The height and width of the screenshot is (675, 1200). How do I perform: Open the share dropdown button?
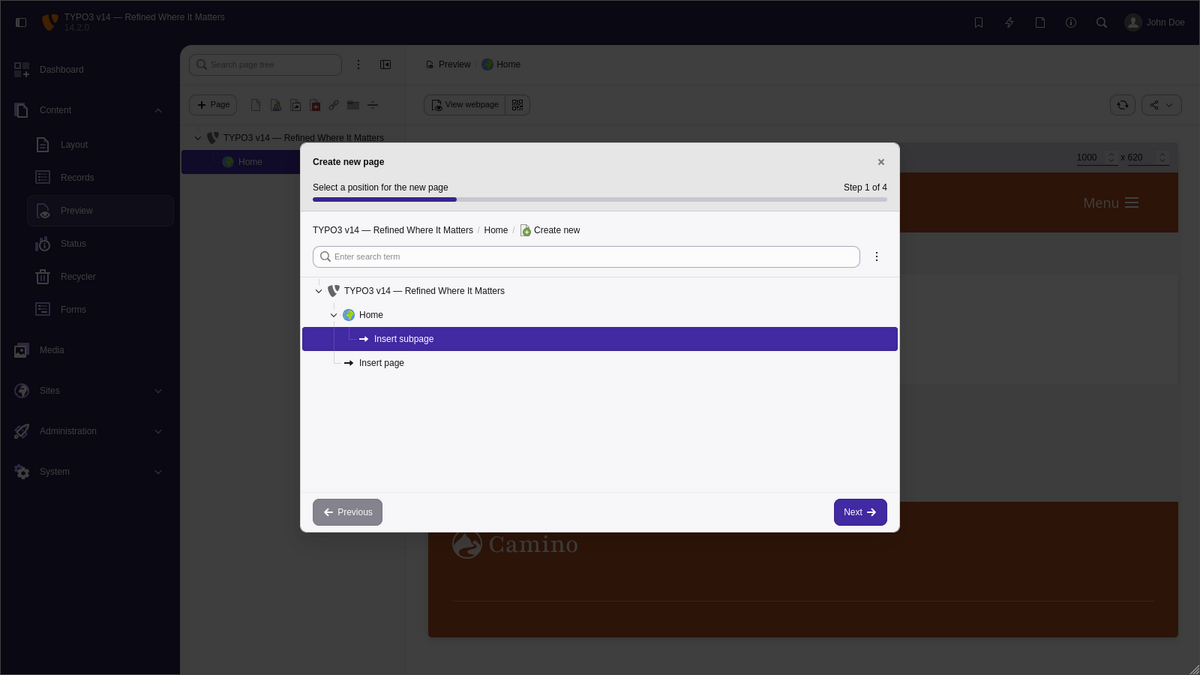1161,105
